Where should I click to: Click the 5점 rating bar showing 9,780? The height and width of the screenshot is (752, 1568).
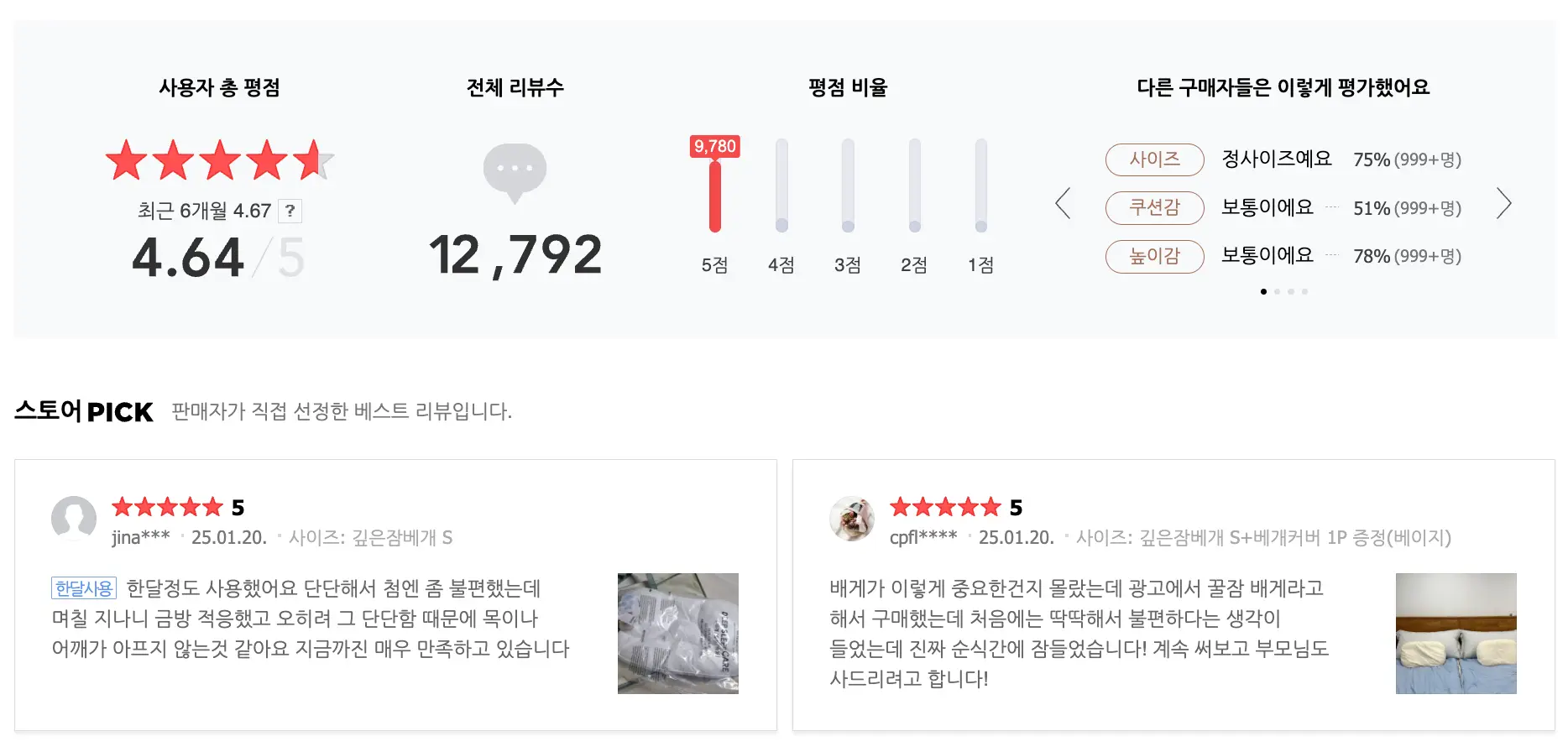coord(714,197)
